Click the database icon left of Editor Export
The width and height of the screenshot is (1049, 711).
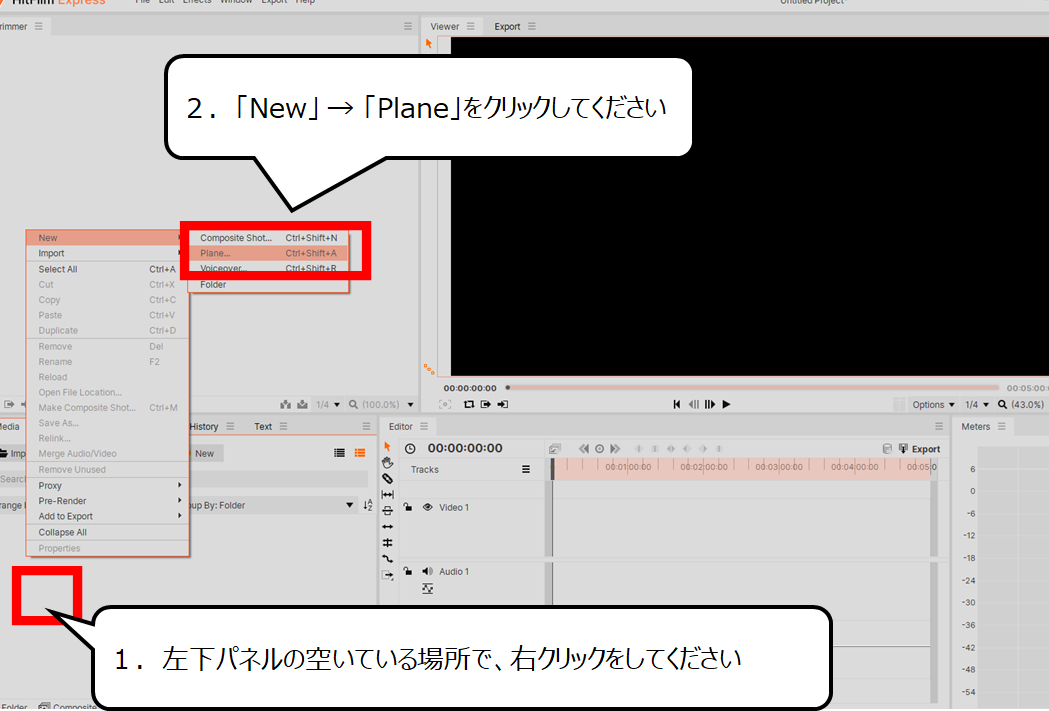coord(887,449)
